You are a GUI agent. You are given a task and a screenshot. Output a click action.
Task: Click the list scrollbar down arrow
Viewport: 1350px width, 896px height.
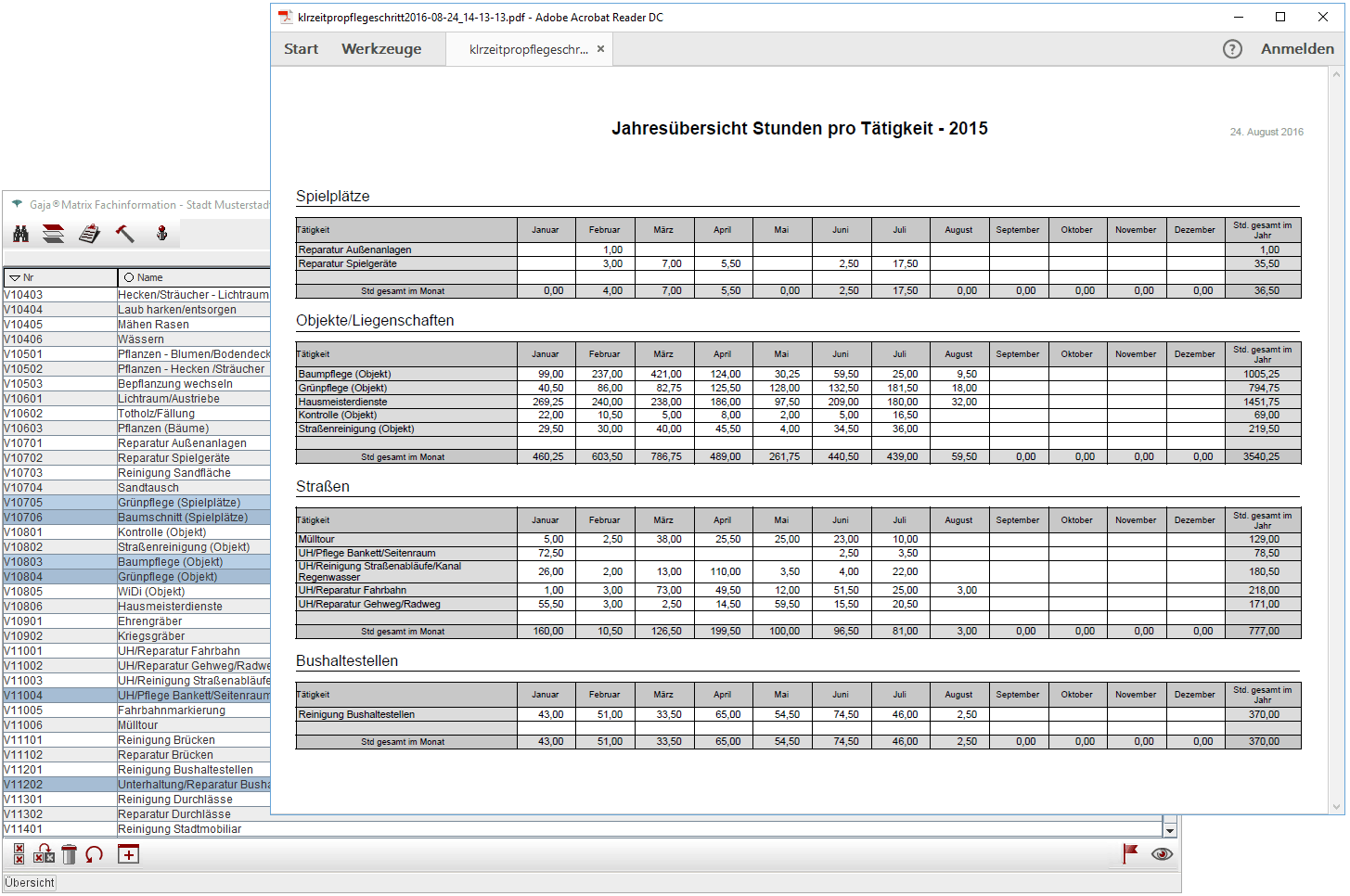coord(1170,831)
